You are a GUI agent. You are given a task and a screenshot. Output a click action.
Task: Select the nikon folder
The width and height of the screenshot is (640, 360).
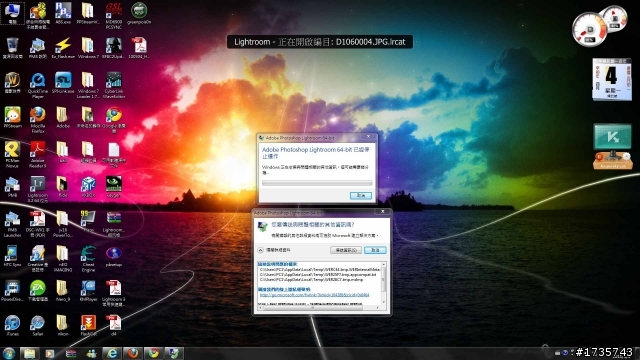(x=62, y=325)
